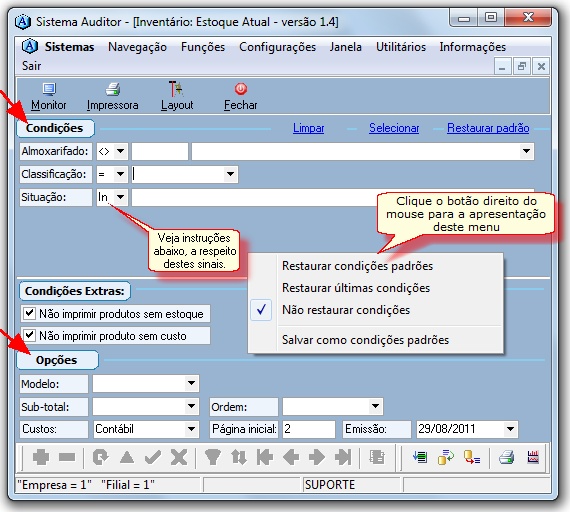Click the filter funnel icon

[213, 457]
